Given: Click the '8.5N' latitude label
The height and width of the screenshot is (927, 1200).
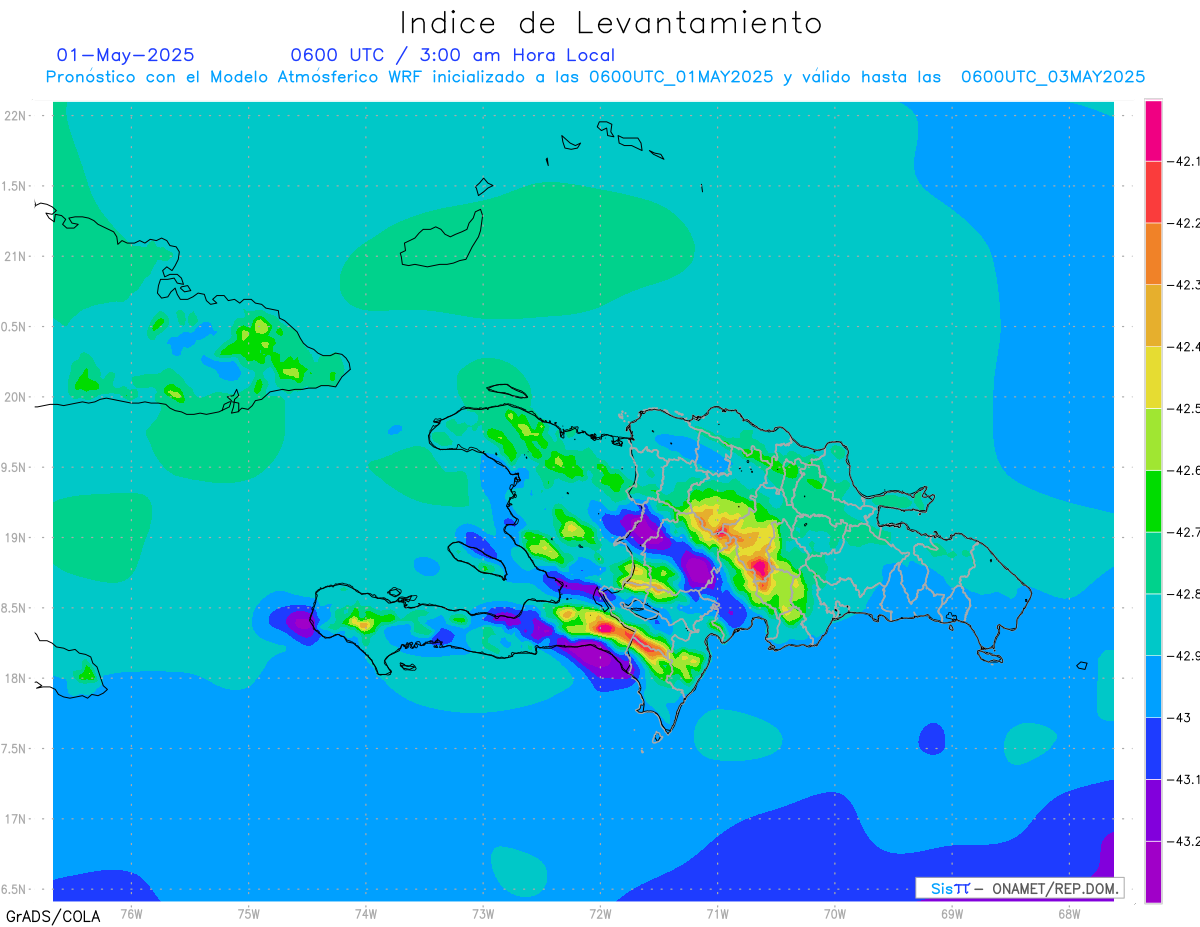Looking at the screenshot, I should pyautogui.click(x=14, y=609).
